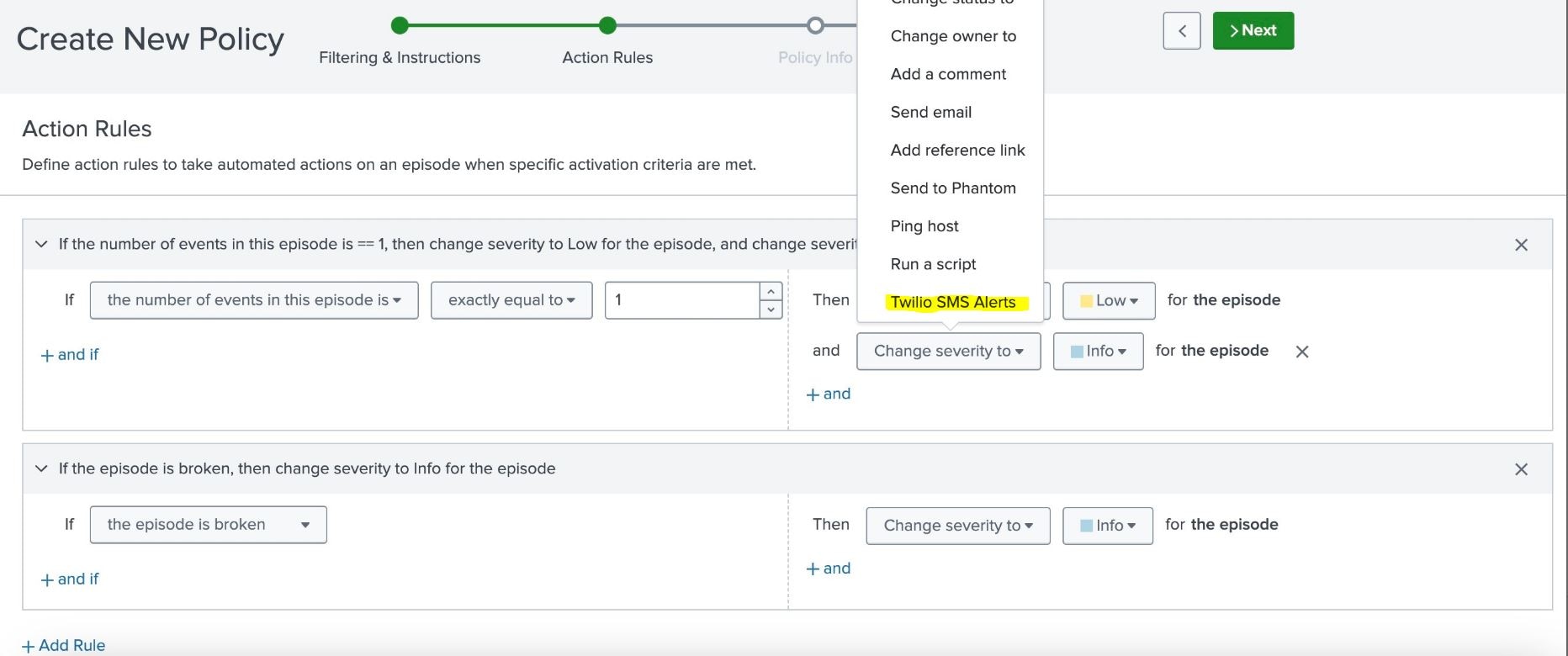This screenshot has height=656, width=1568.
Task: Remove the first action rule with X
Action: [x=1521, y=245]
